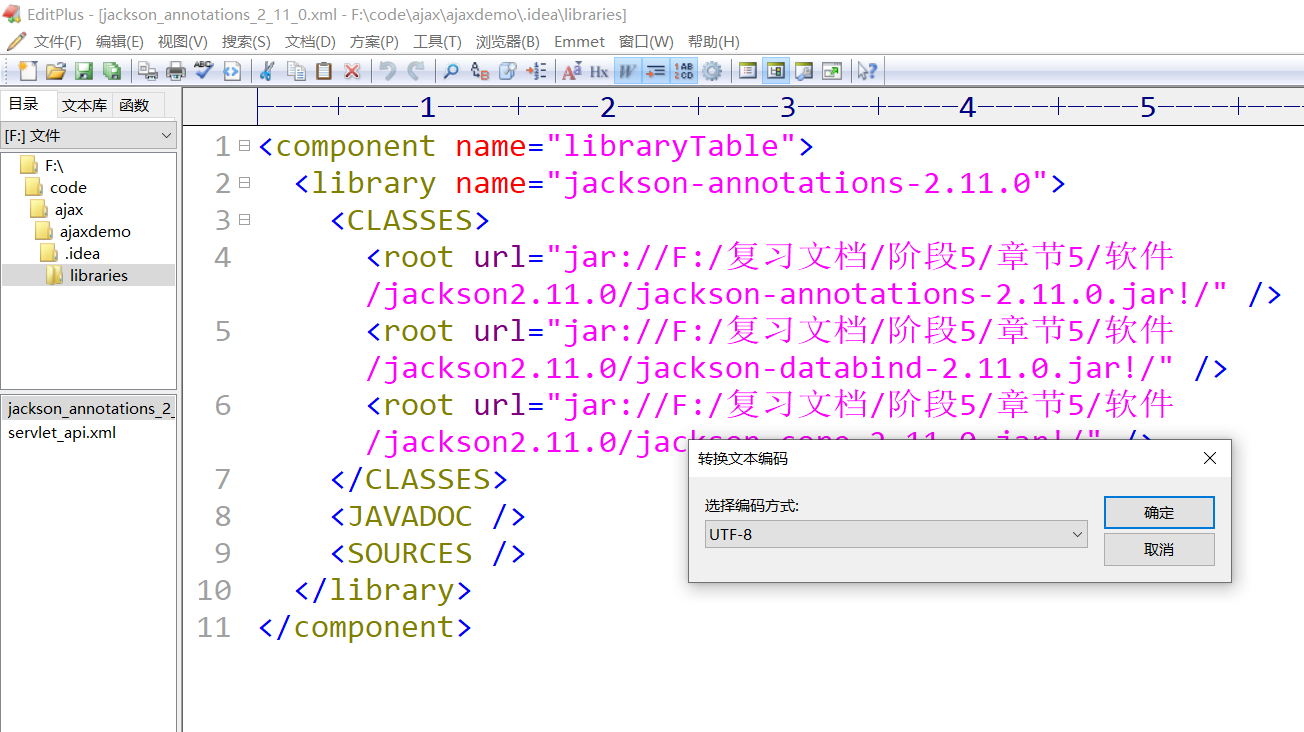Toggle the output window icon

tap(804, 71)
